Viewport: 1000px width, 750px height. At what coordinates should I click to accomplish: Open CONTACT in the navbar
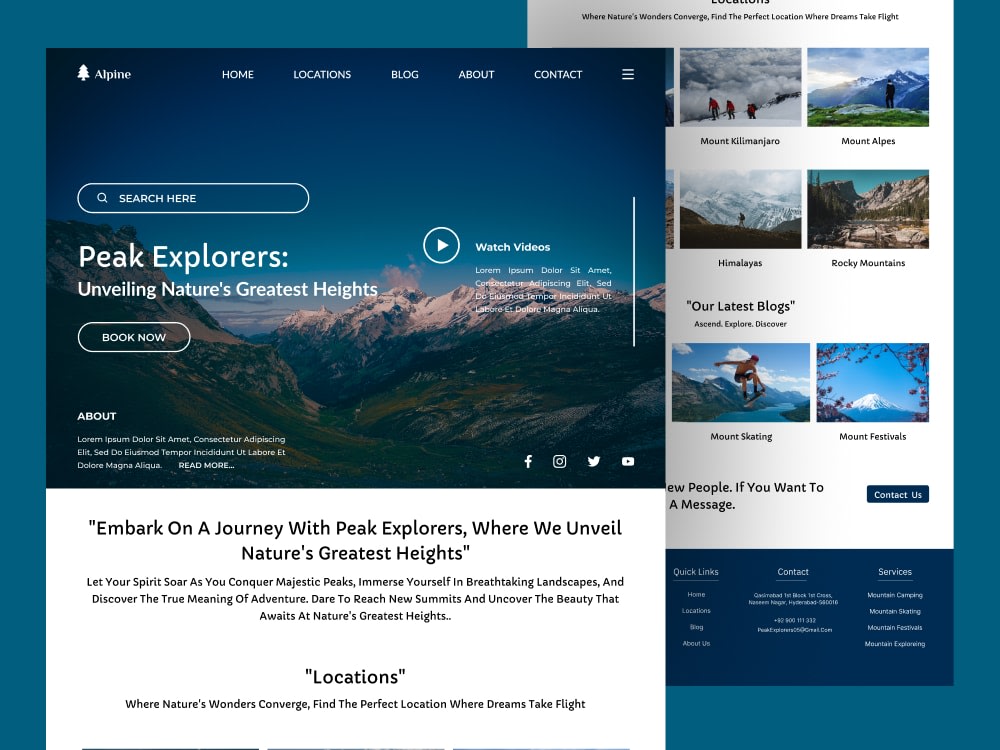[558, 75]
